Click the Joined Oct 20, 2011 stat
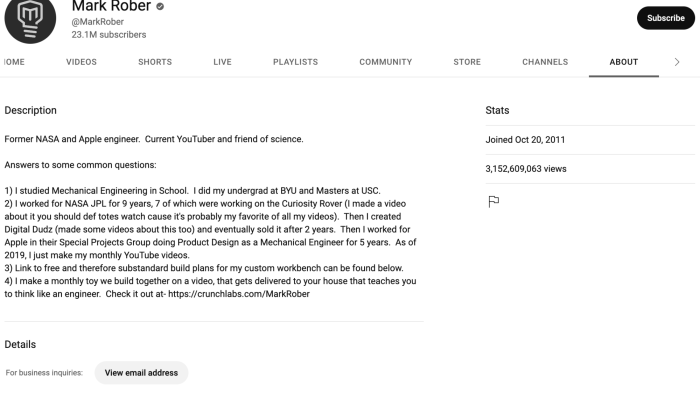Screen dimensions: 700x394 [525, 140]
